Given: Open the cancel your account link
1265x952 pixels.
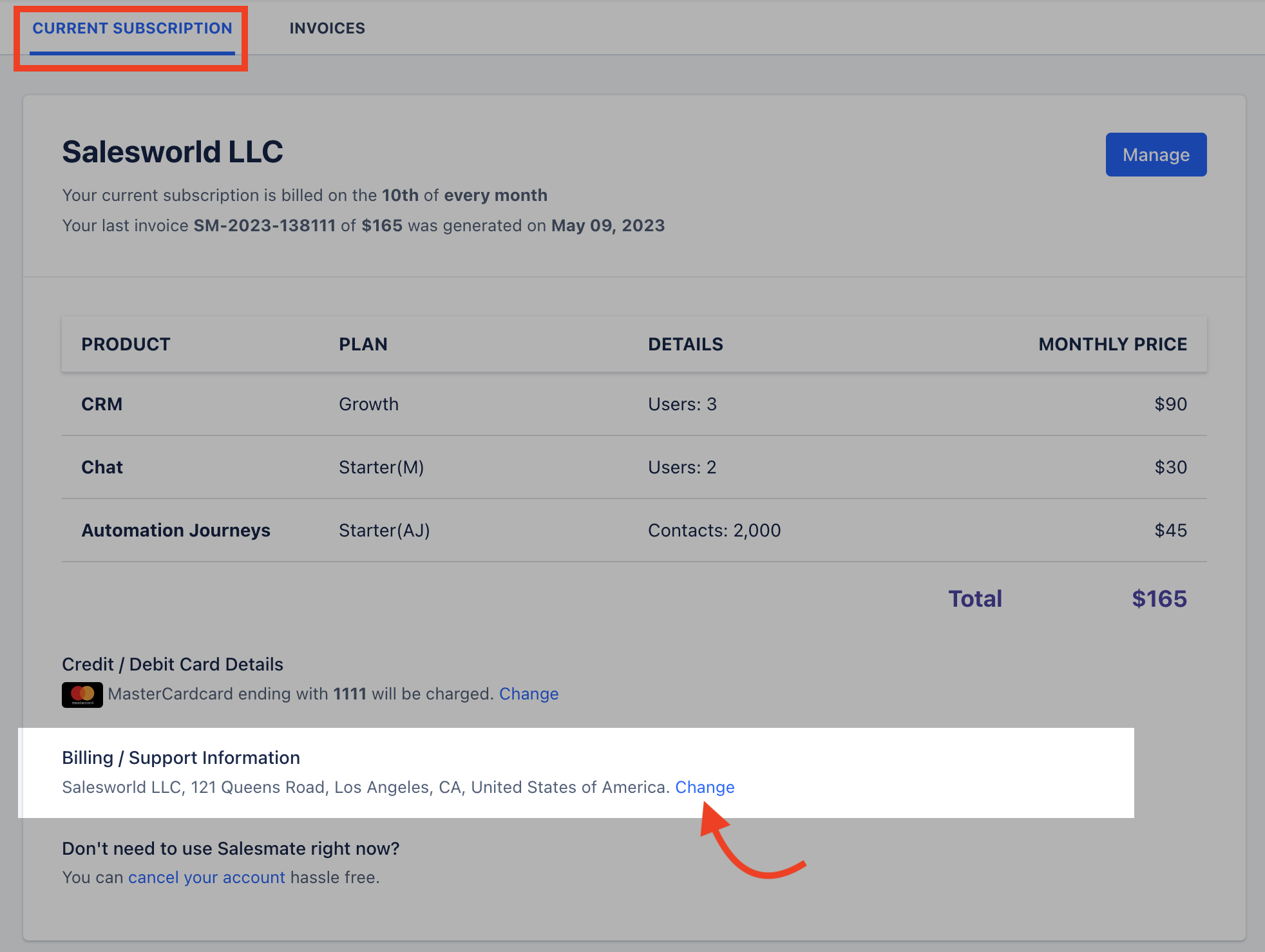Looking at the screenshot, I should point(206,877).
